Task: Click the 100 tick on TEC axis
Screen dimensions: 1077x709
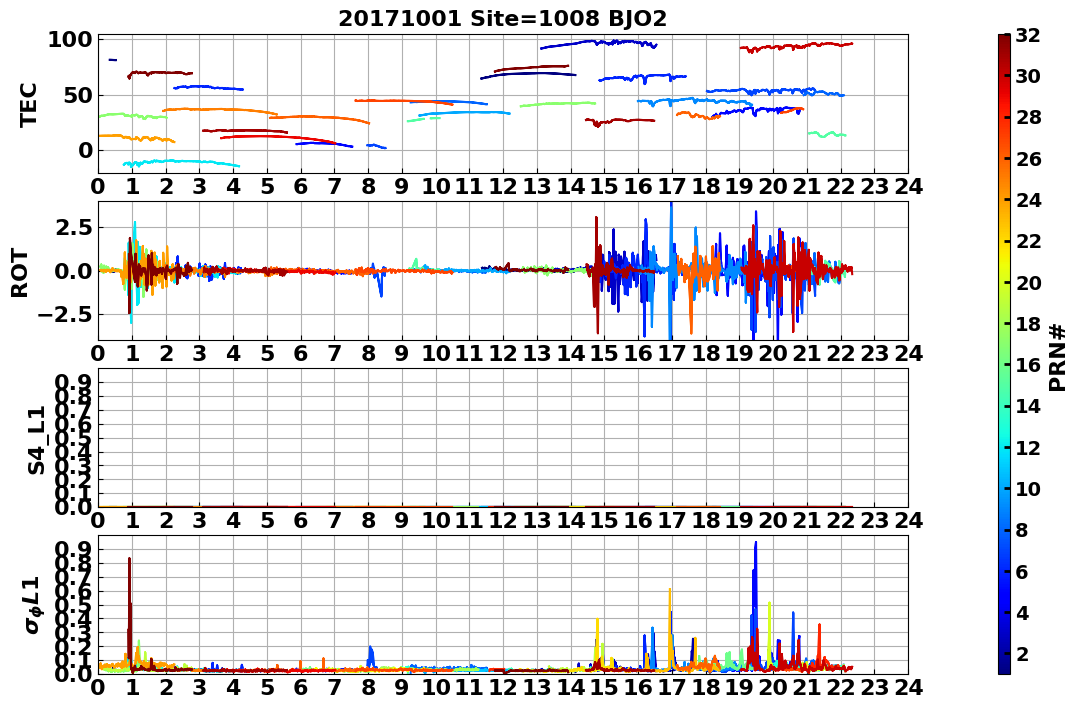Action: 69,40
